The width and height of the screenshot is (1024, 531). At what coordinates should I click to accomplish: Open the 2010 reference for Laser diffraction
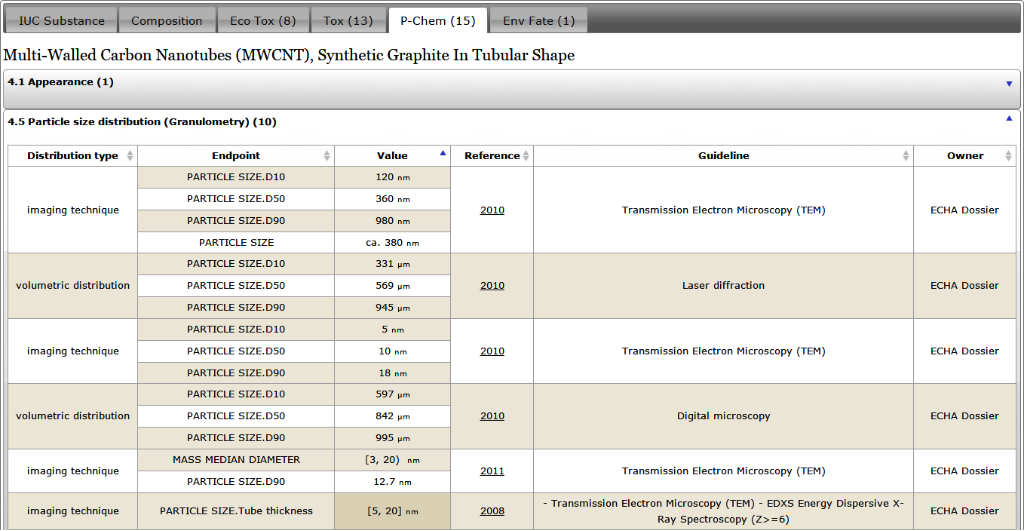(492, 286)
